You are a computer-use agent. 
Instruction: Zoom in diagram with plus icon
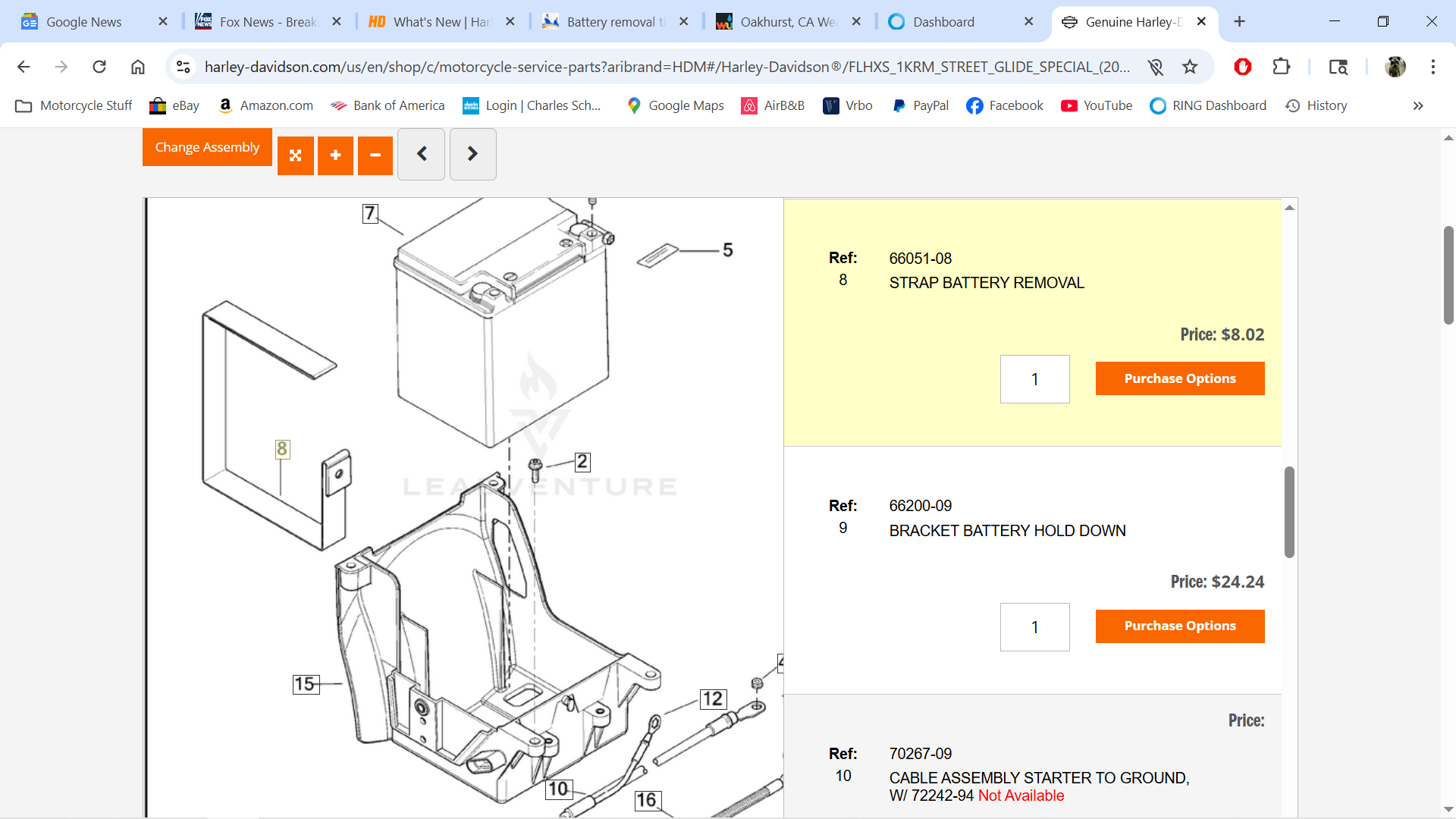[x=335, y=155]
